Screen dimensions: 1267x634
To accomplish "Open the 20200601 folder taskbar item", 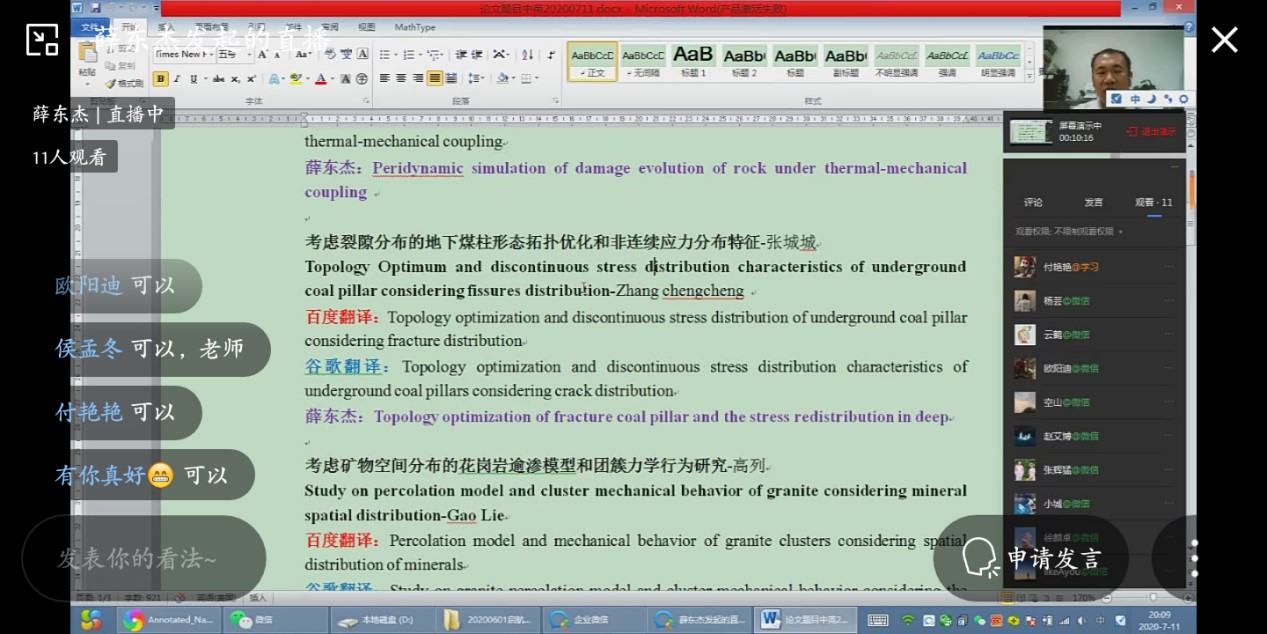I will point(487,620).
